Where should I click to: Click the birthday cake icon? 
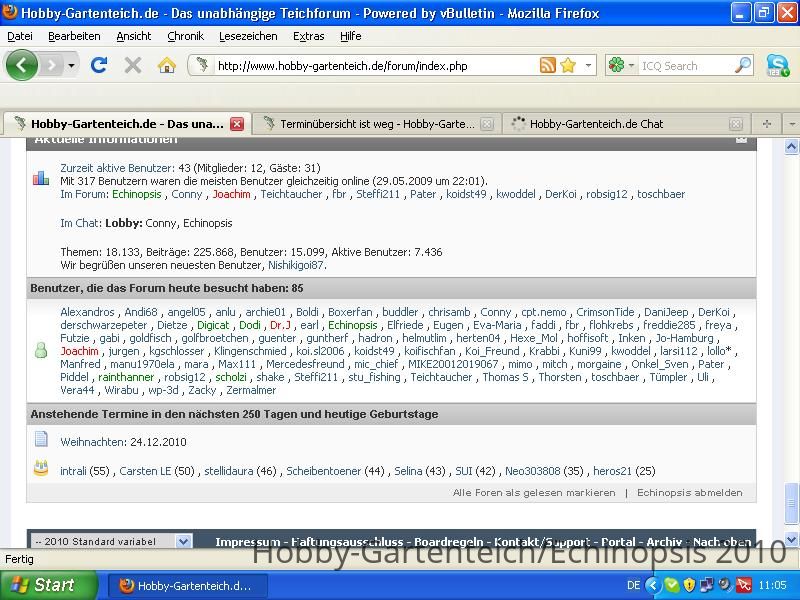click(41, 468)
